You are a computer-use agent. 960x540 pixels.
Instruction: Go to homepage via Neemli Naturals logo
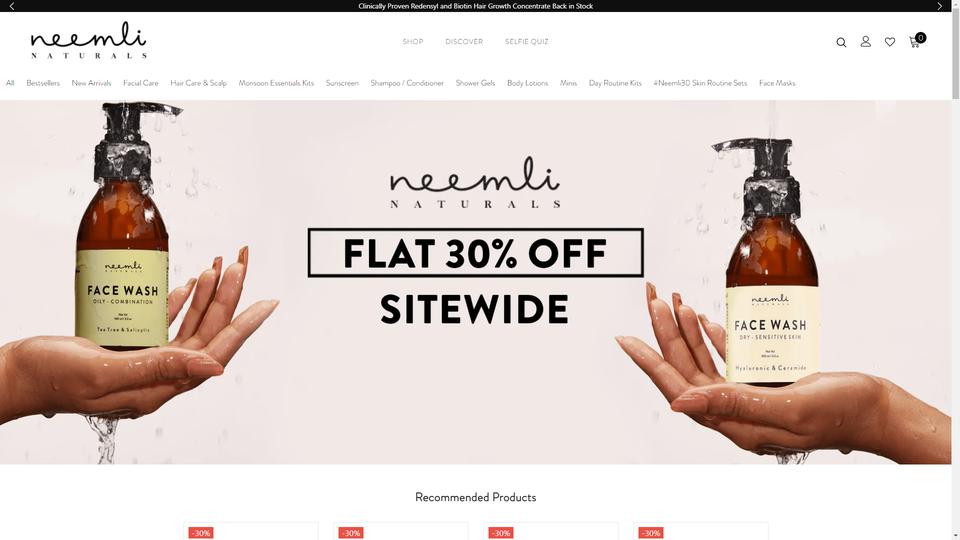coord(89,40)
